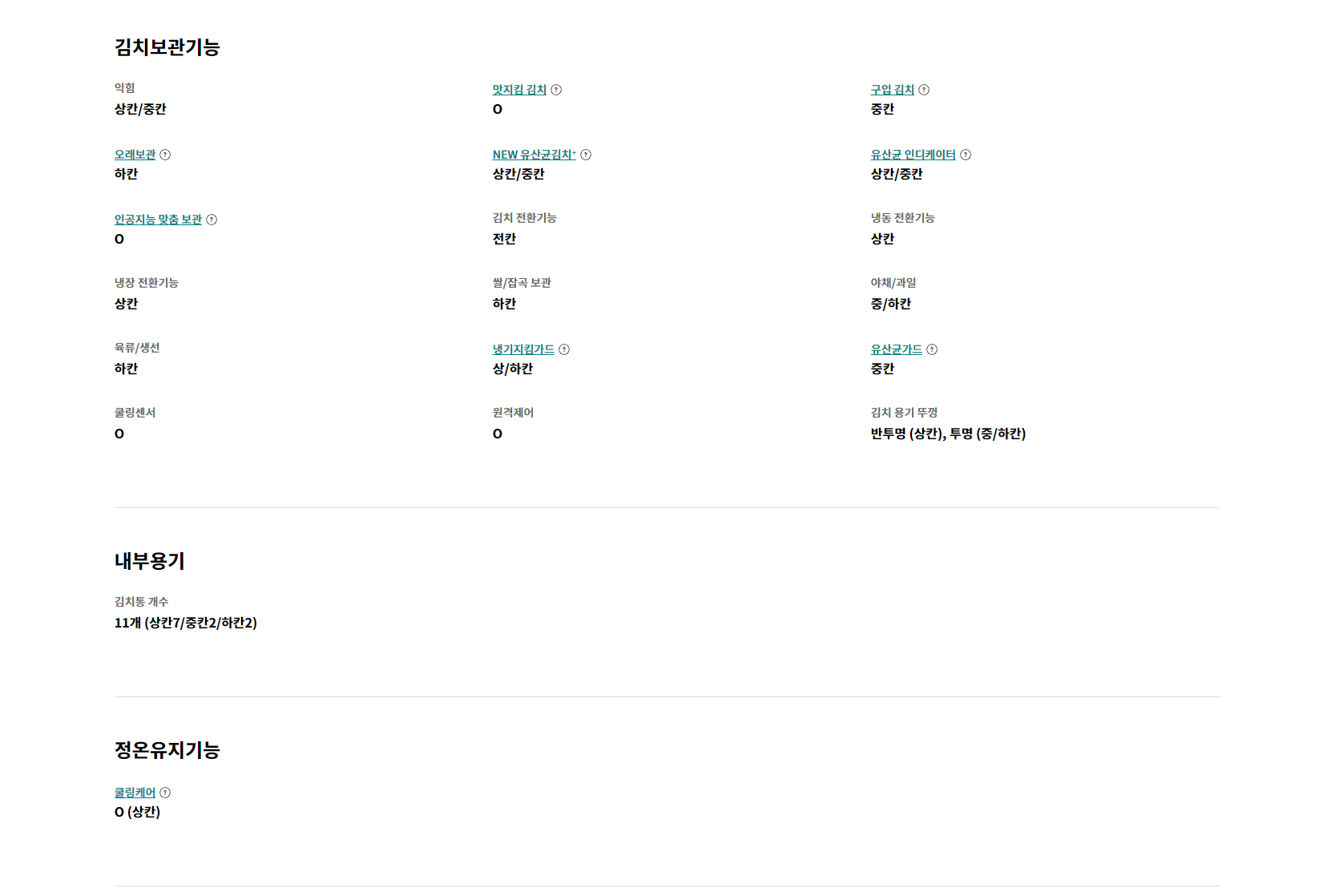Viewport: 1327px width, 896px height.
Task: Click help icon beside 구입 김치
Action: 924,90
